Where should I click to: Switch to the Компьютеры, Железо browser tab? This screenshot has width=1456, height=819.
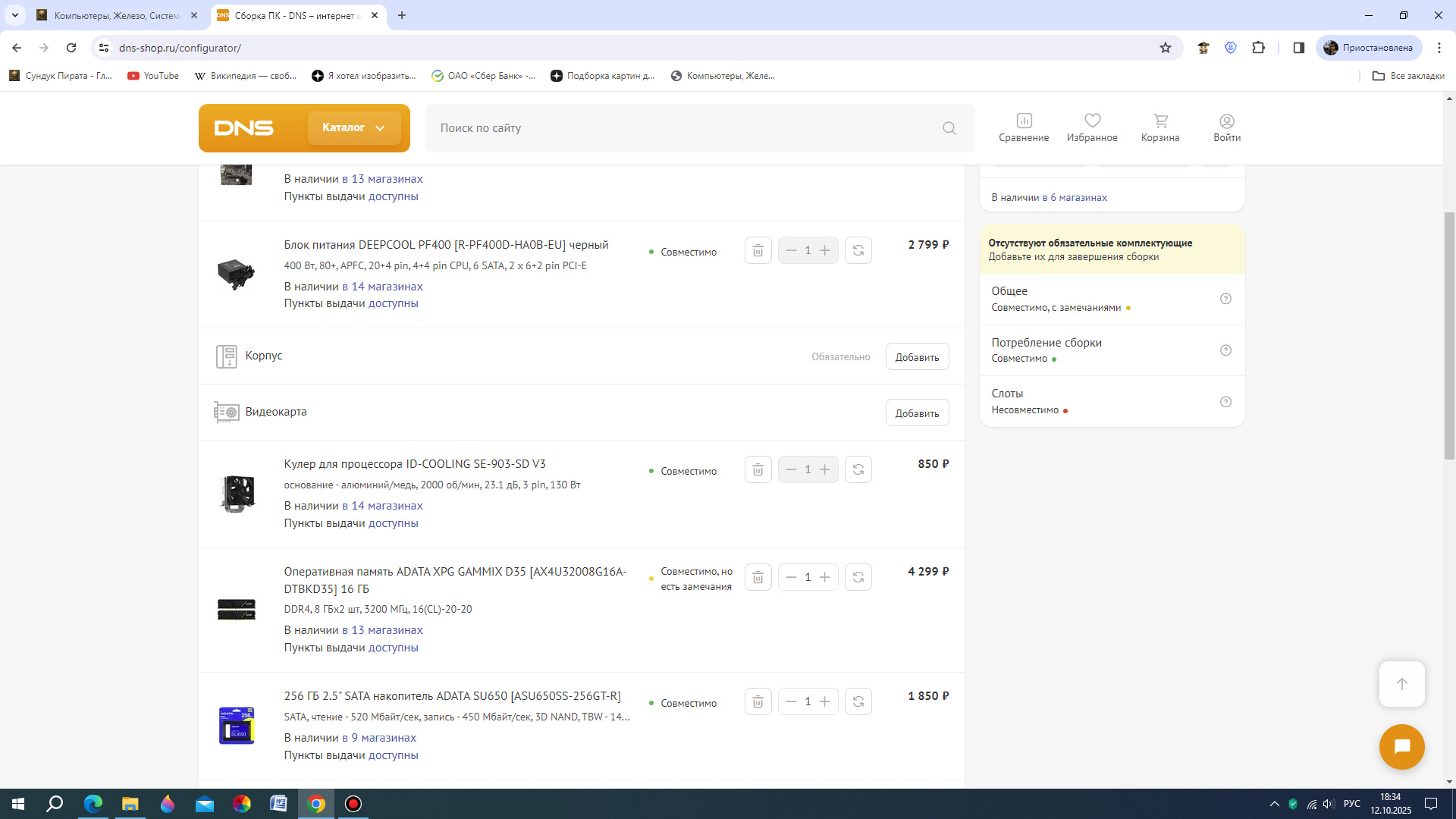pos(116,15)
